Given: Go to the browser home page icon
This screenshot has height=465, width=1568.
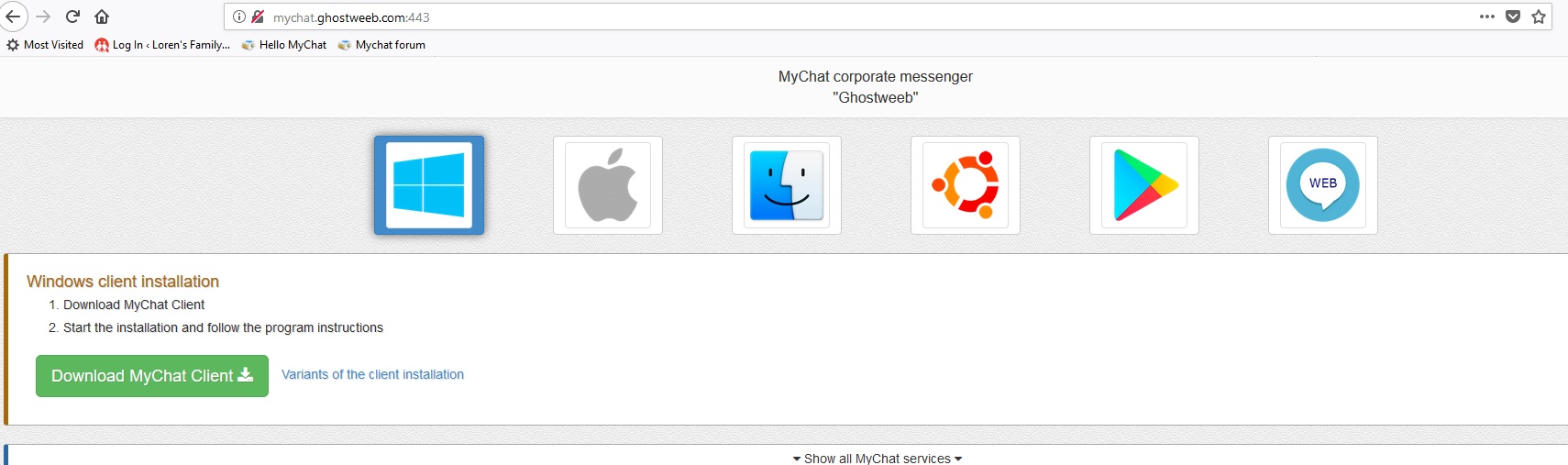Looking at the screenshot, I should click(x=102, y=17).
